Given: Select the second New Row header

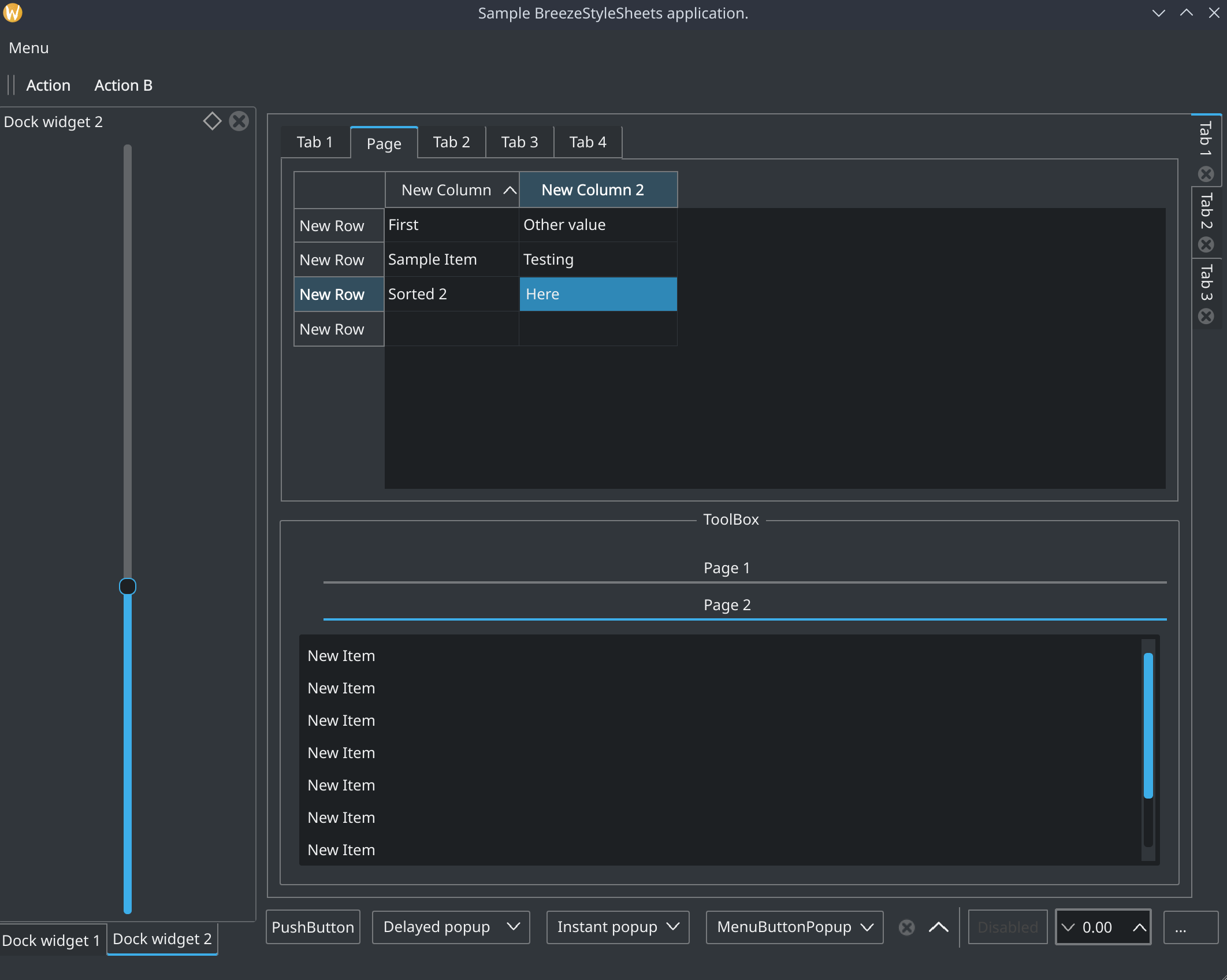Looking at the screenshot, I should [339, 260].
